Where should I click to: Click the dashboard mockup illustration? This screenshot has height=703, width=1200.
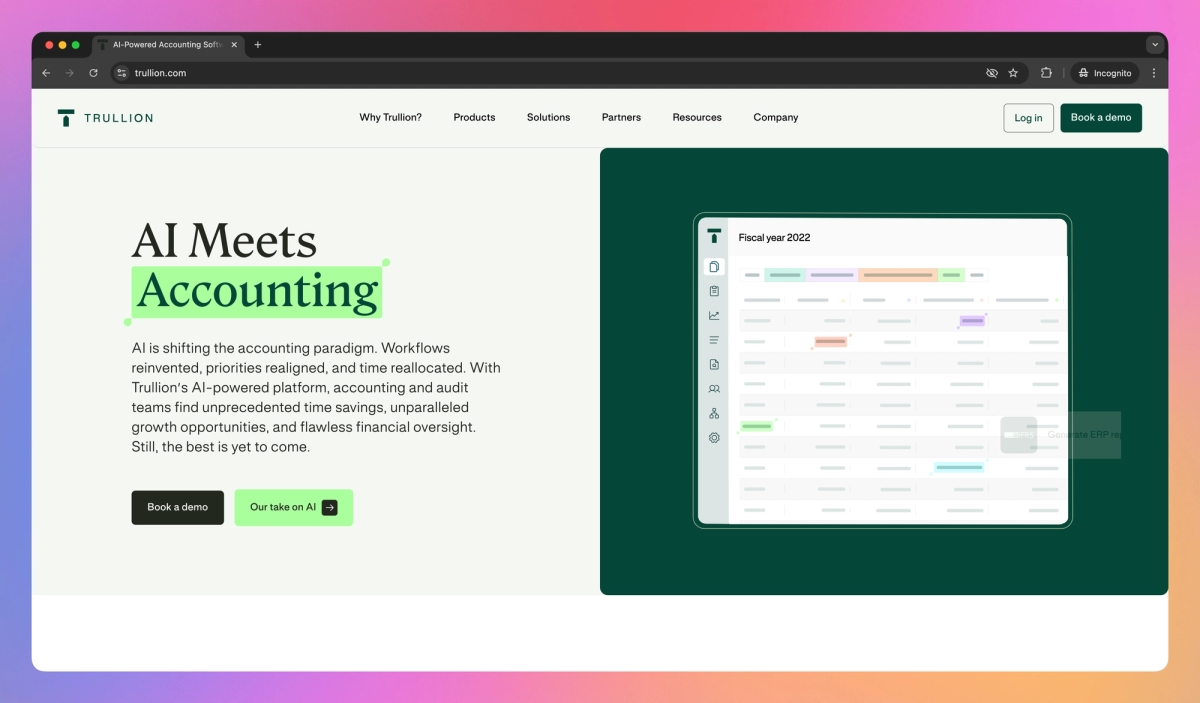pyautogui.click(x=883, y=371)
